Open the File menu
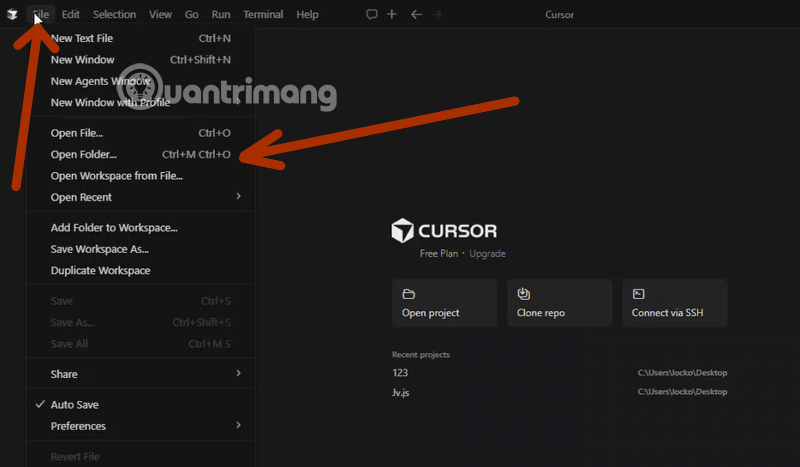 [x=41, y=14]
